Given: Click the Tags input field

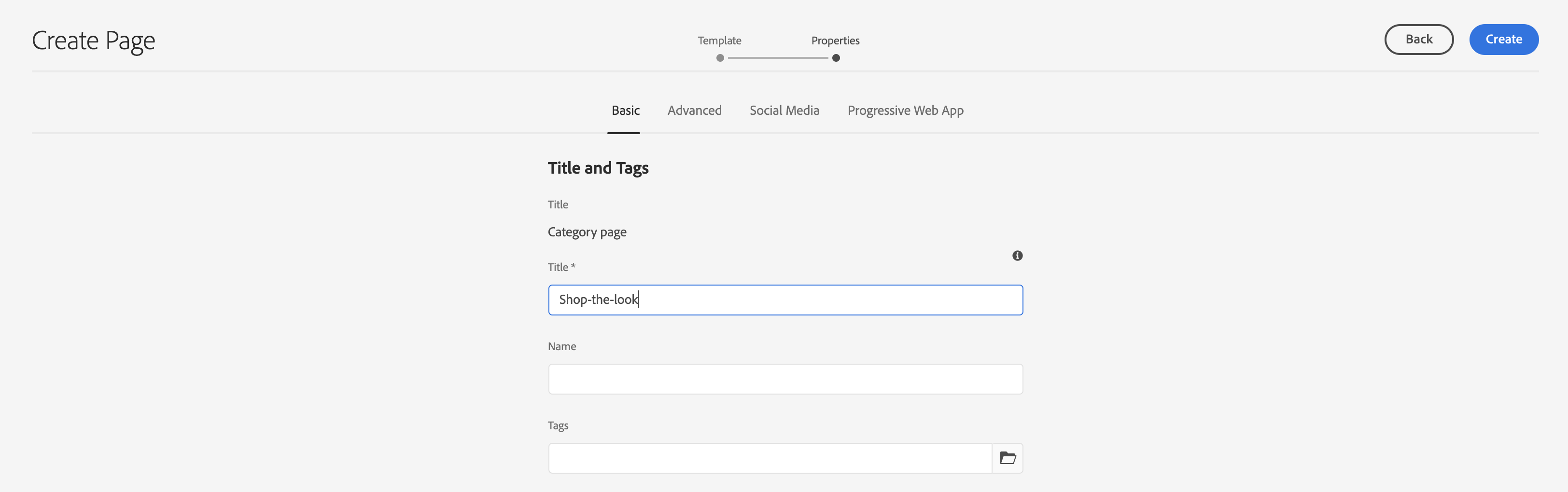Looking at the screenshot, I should pyautogui.click(x=770, y=458).
